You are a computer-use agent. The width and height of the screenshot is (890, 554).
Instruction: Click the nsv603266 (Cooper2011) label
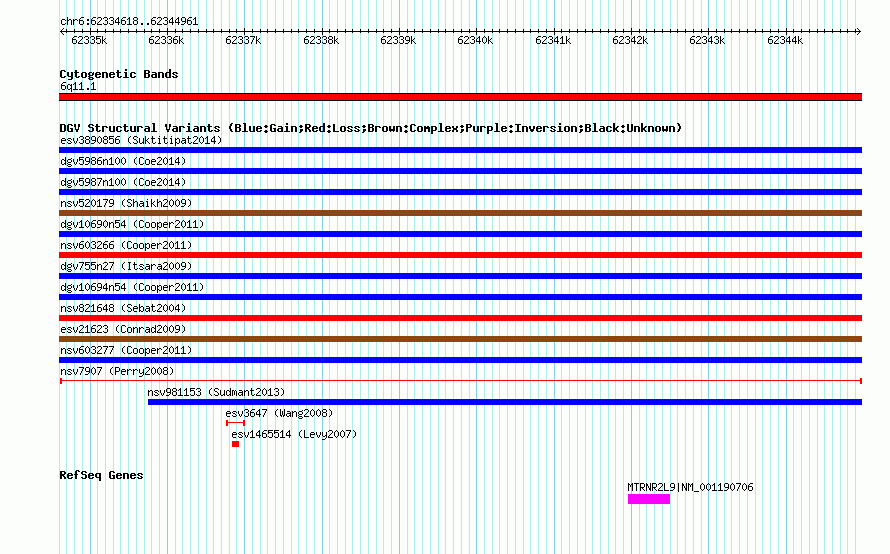[126, 245]
